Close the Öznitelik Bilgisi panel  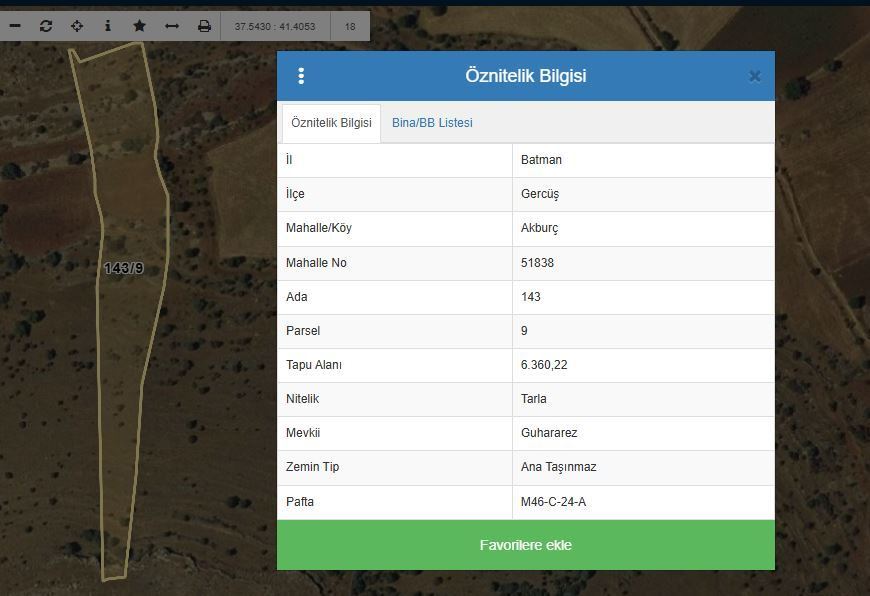755,76
